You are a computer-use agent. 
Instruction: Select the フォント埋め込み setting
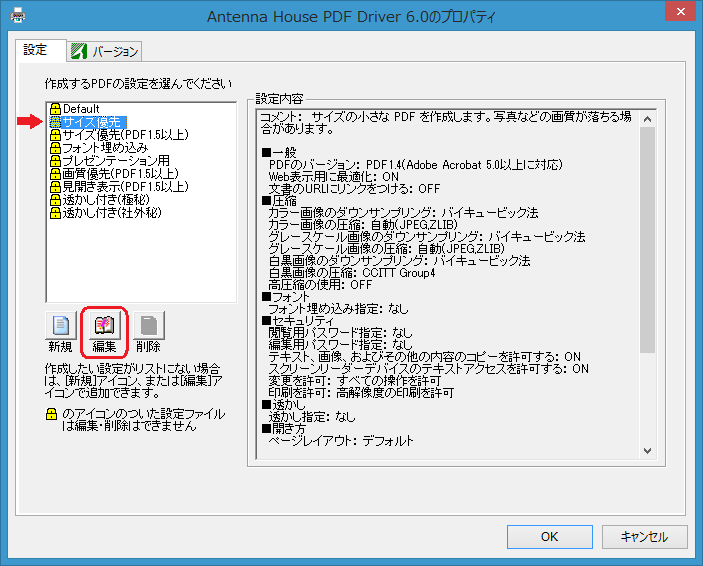105,148
